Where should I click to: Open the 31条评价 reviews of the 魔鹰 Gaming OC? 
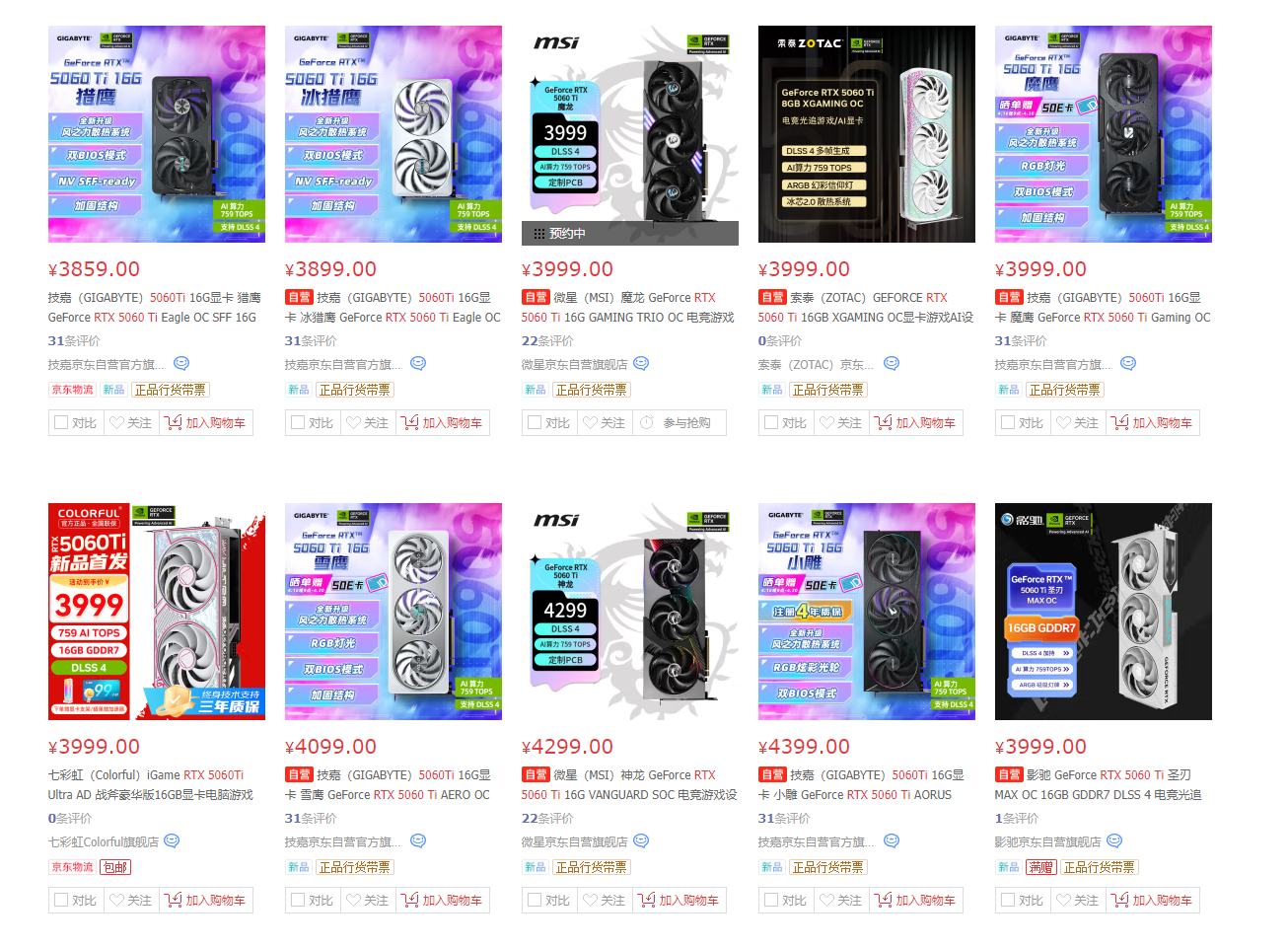coord(1020,340)
